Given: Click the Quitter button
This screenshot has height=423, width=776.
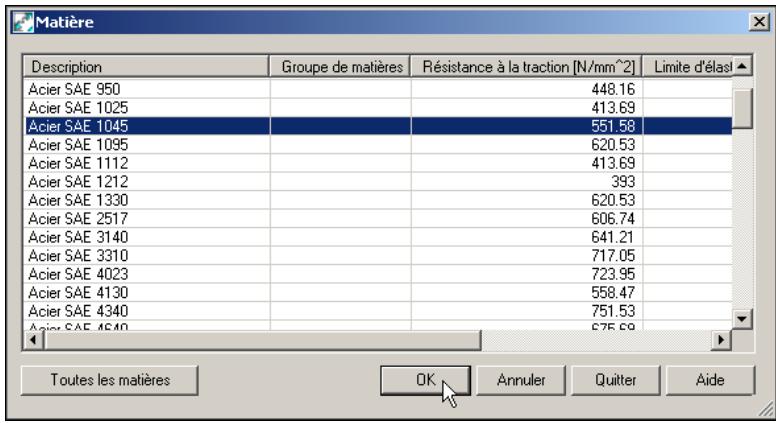Looking at the screenshot, I should pos(616,380).
